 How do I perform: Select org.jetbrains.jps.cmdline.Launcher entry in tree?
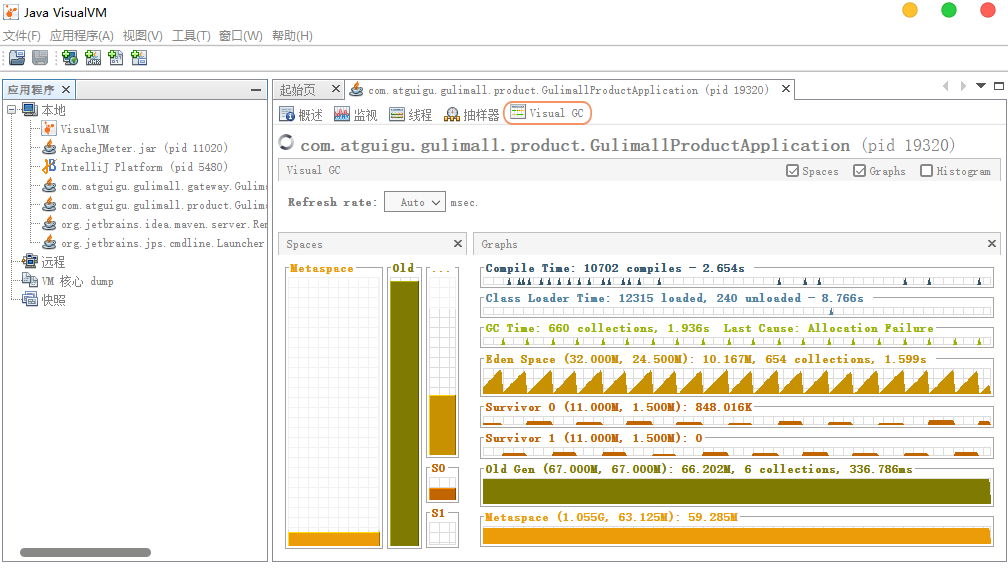coord(163,244)
